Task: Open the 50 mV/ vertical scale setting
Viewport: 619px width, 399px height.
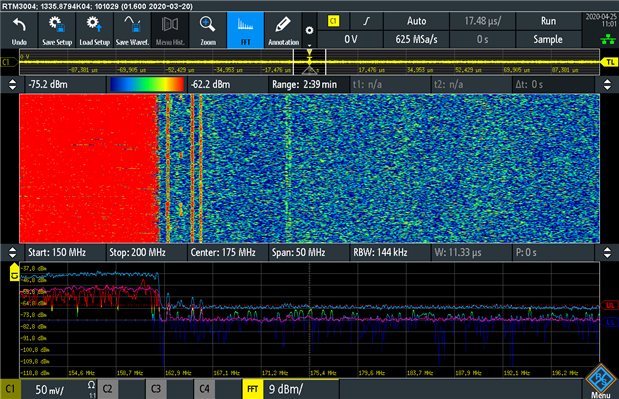Action: coord(50,390)
